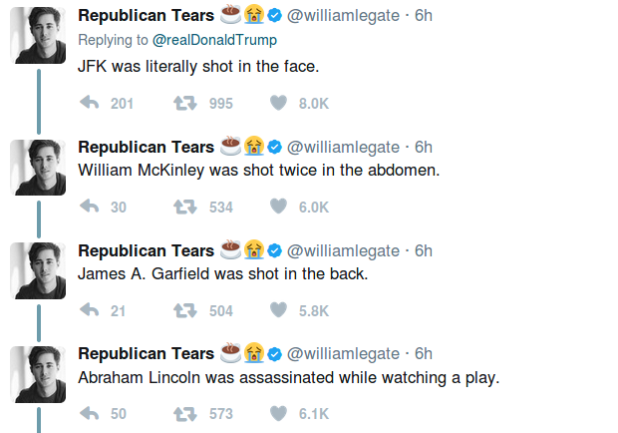
Task: Click the avatar beside the Lincoln tweet
Action: [x=38, y=374]
